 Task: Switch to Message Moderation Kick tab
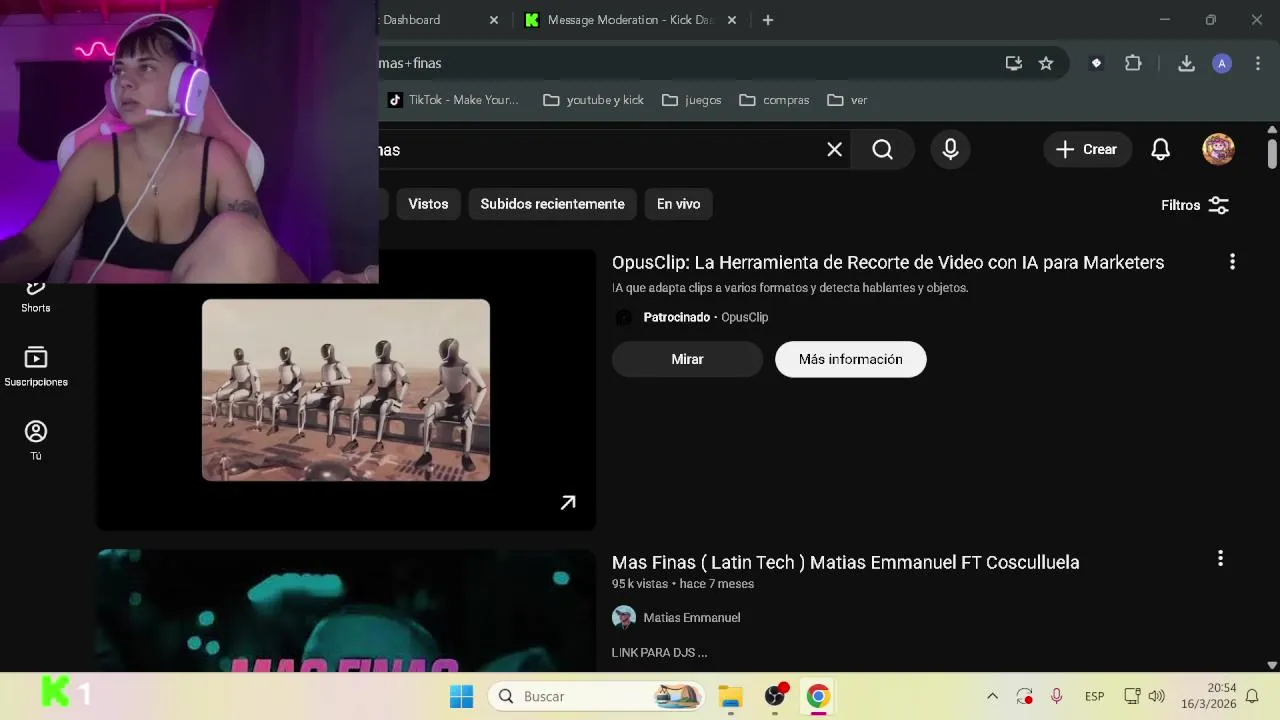pyautogui.click(x=630, y=20)
